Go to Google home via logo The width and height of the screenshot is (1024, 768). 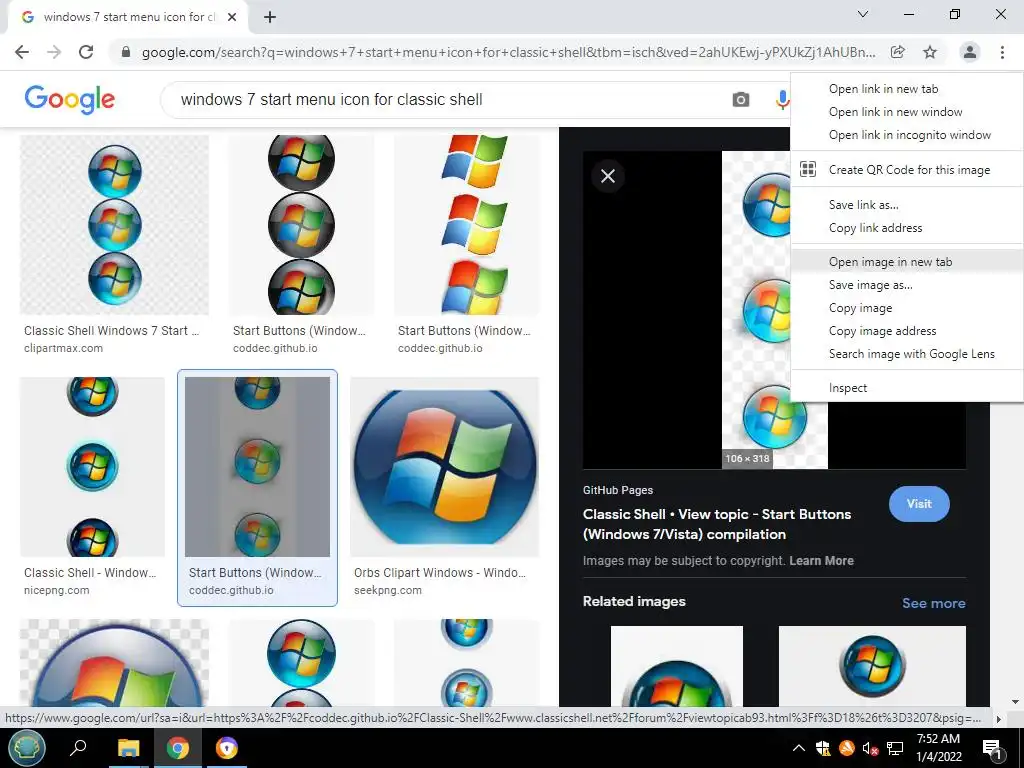[x=69, y=100]
